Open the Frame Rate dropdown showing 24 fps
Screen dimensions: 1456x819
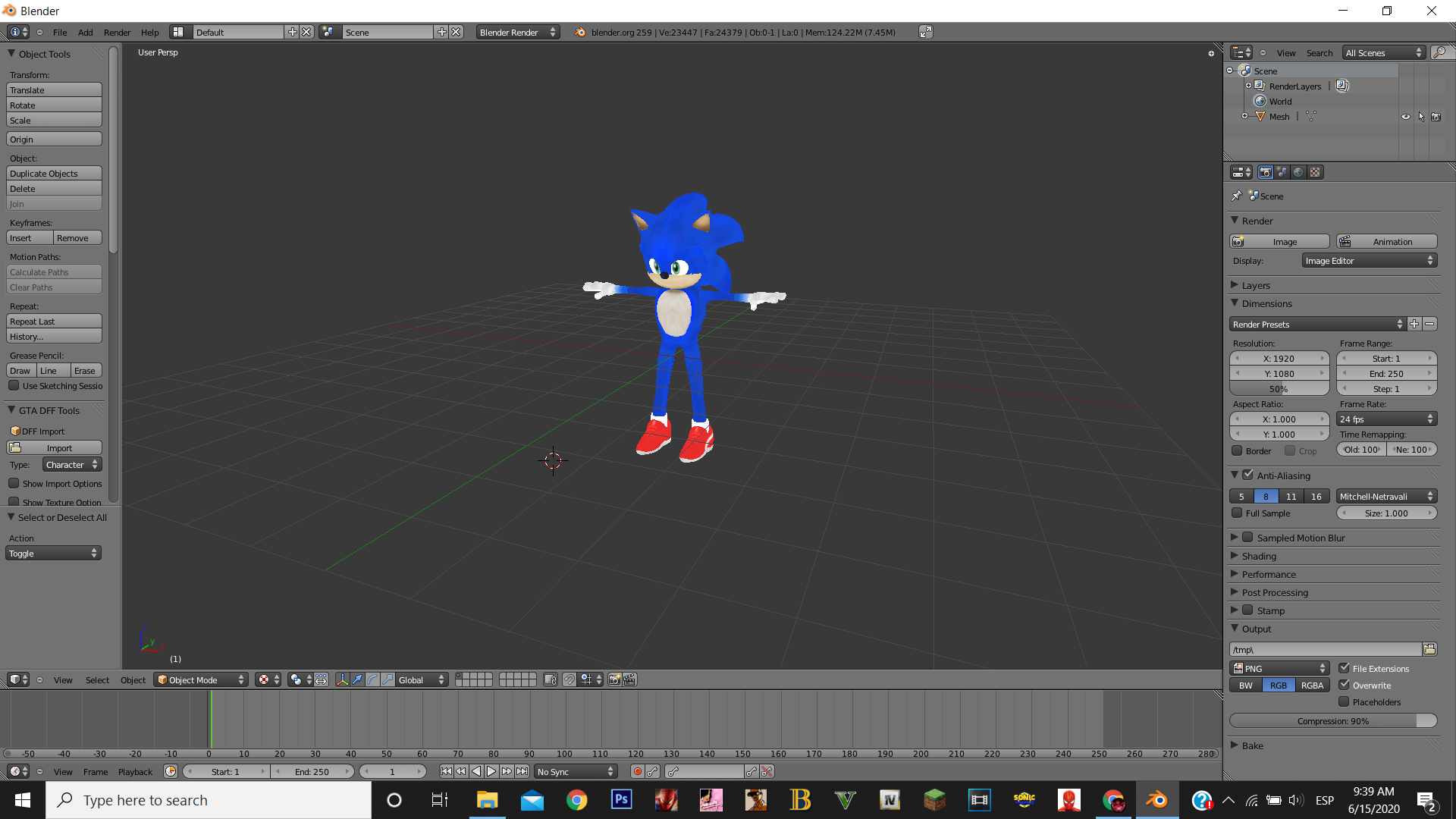pyautogui.click(x=1387, y=419)
